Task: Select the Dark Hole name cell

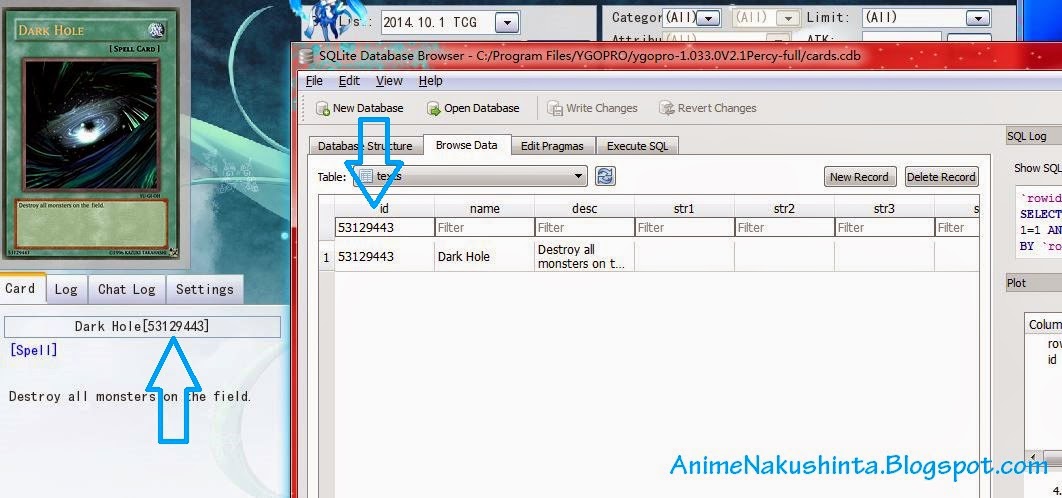Action: 484,257
